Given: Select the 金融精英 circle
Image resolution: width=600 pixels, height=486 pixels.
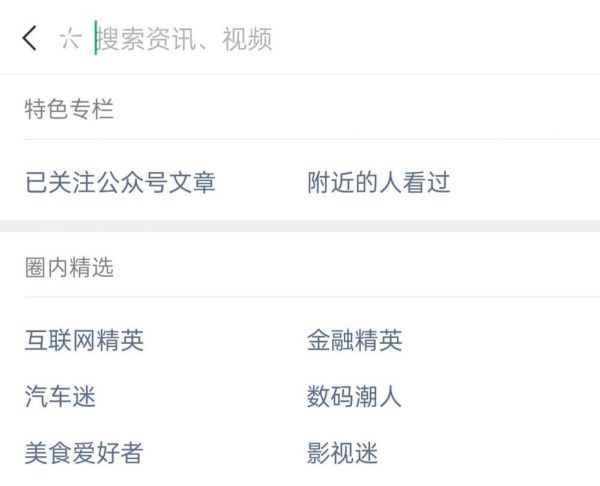Looking at the screenshot, I should 354,340.
